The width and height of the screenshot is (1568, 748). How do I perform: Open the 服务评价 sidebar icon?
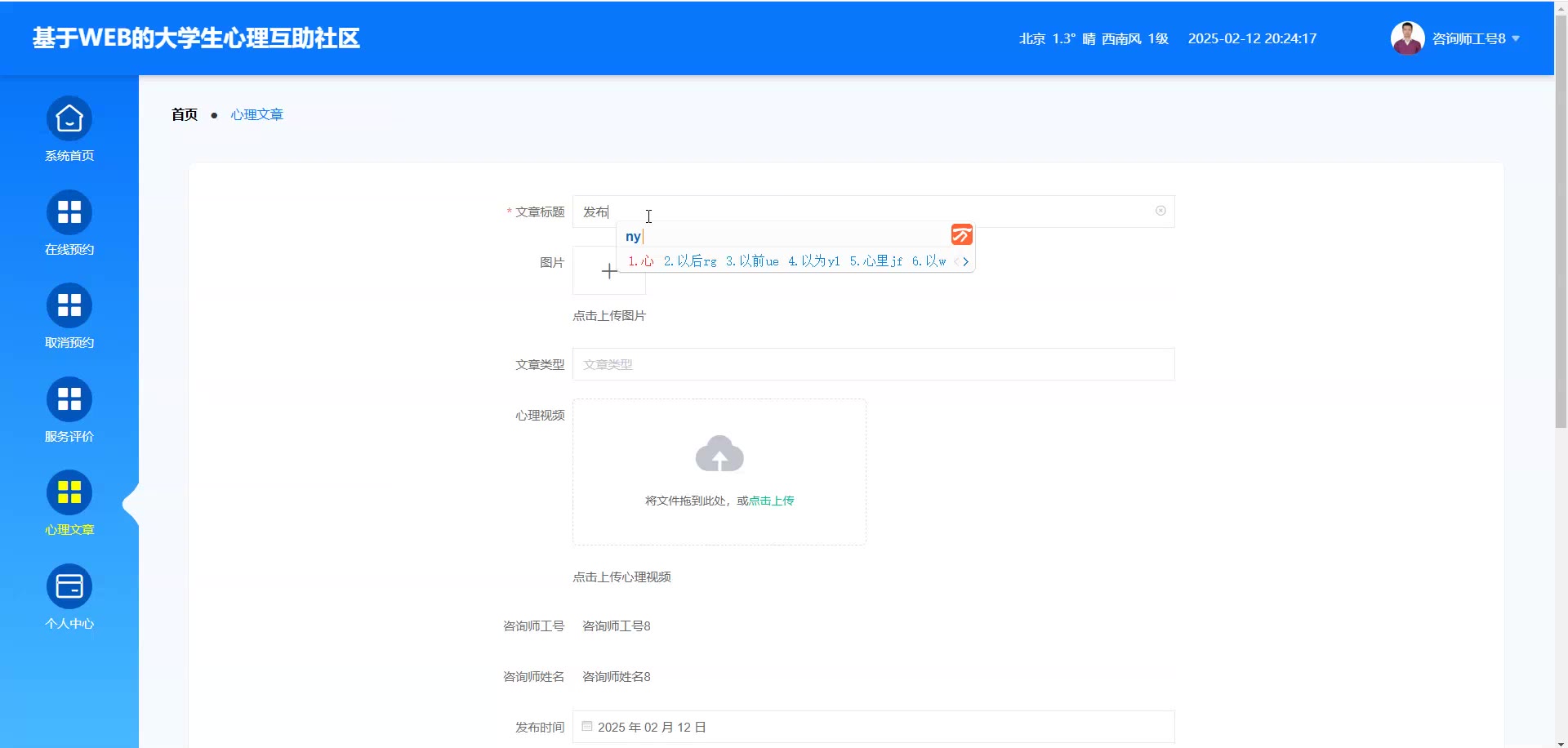69,399
